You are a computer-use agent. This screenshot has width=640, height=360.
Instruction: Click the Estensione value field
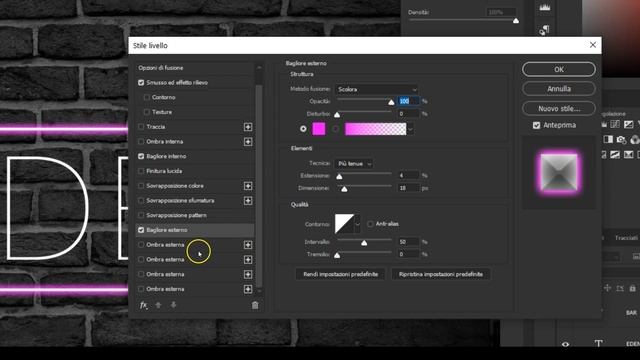click(409, 176)
